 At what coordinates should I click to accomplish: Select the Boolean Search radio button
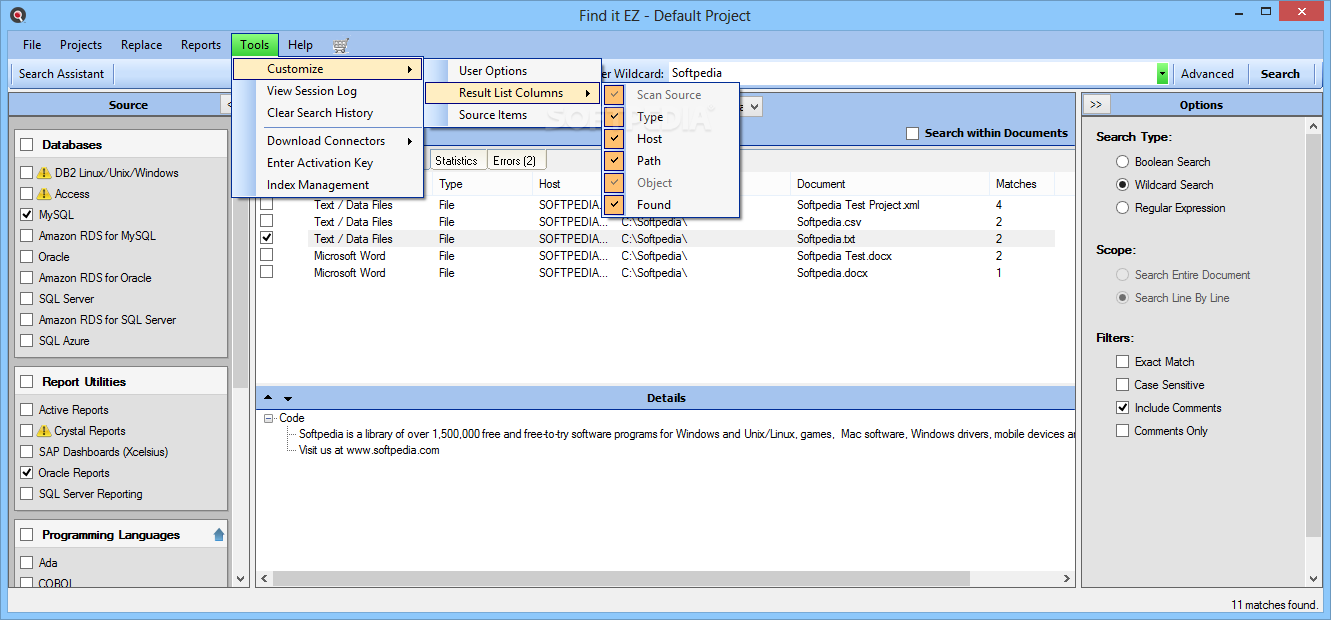[1123, 162]
